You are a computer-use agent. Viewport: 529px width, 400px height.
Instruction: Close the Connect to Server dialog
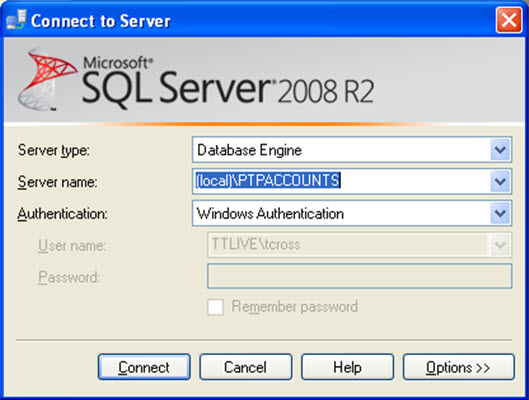509,20
